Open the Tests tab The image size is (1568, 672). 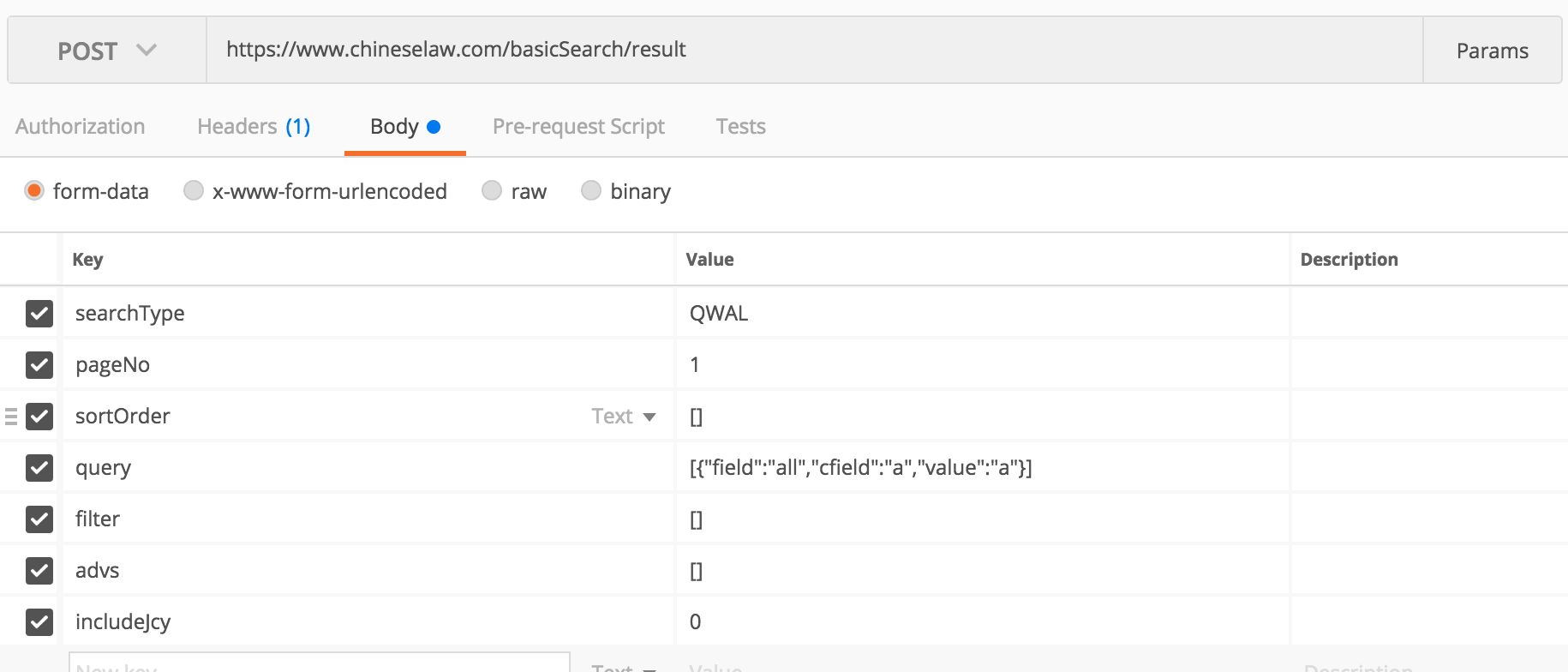coord(740,127)
